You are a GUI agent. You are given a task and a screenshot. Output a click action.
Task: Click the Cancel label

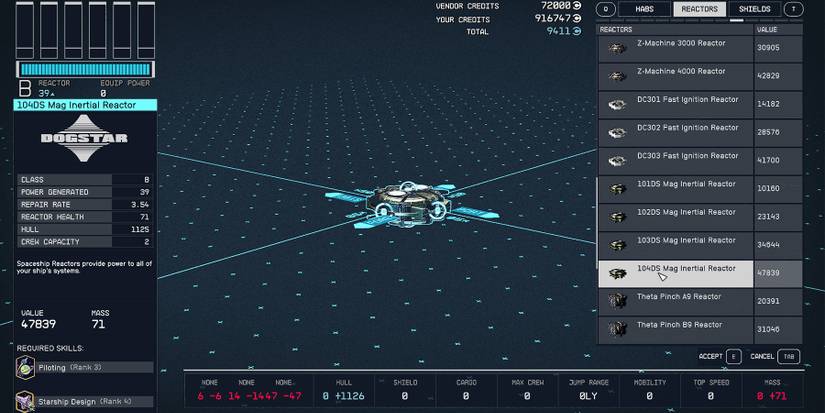[762, 357]
